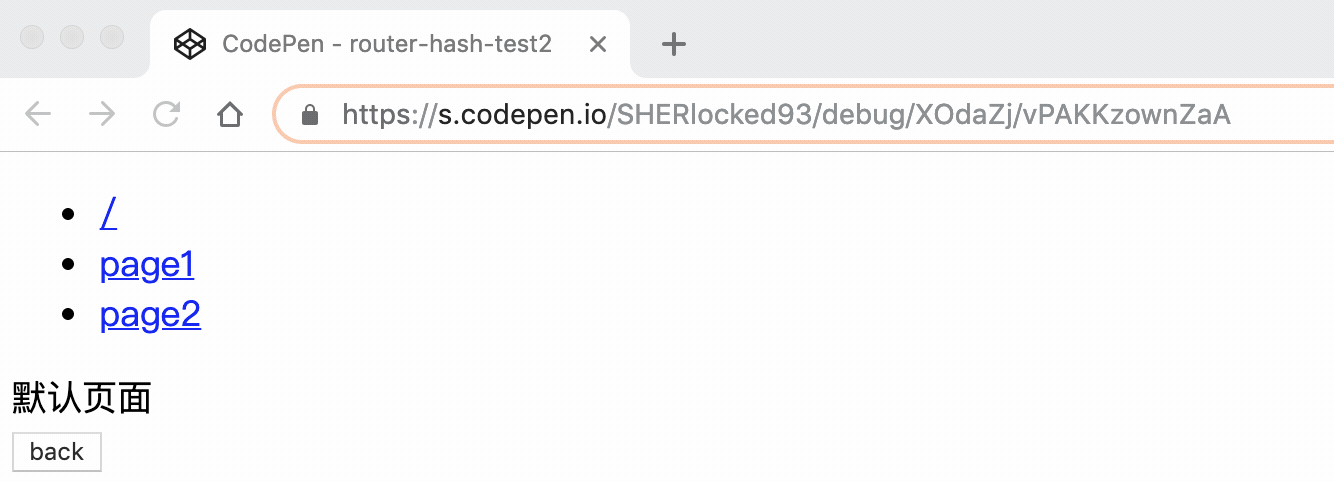Viewport: 1334px width, 482px height.
Task: View site info via lock icon
Action: [x=310, y=116]
